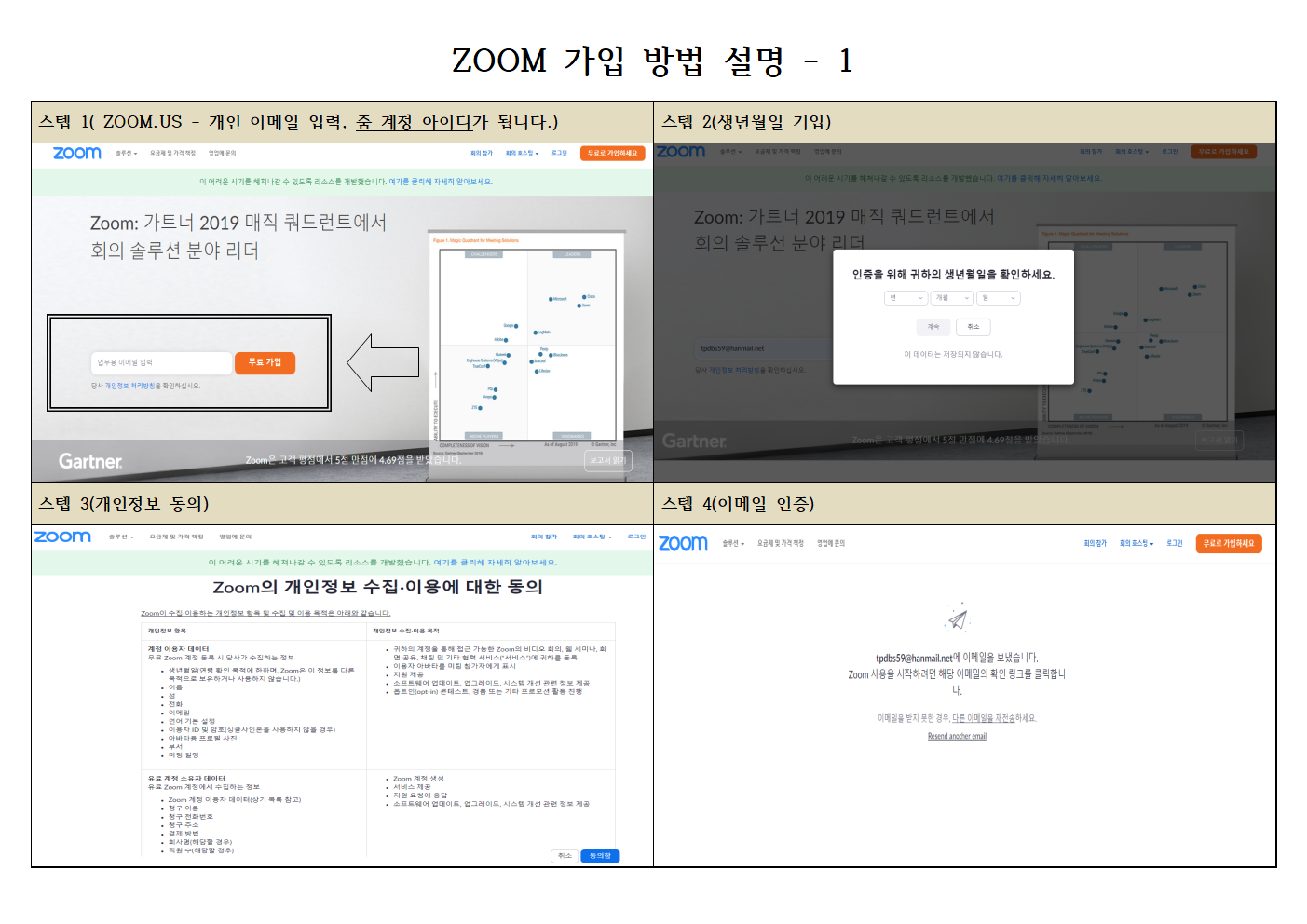Screen dimensions: 1307x924
Task: Open the 솔루션 dropdown in the Step 3 navbar
Action: 121,537
